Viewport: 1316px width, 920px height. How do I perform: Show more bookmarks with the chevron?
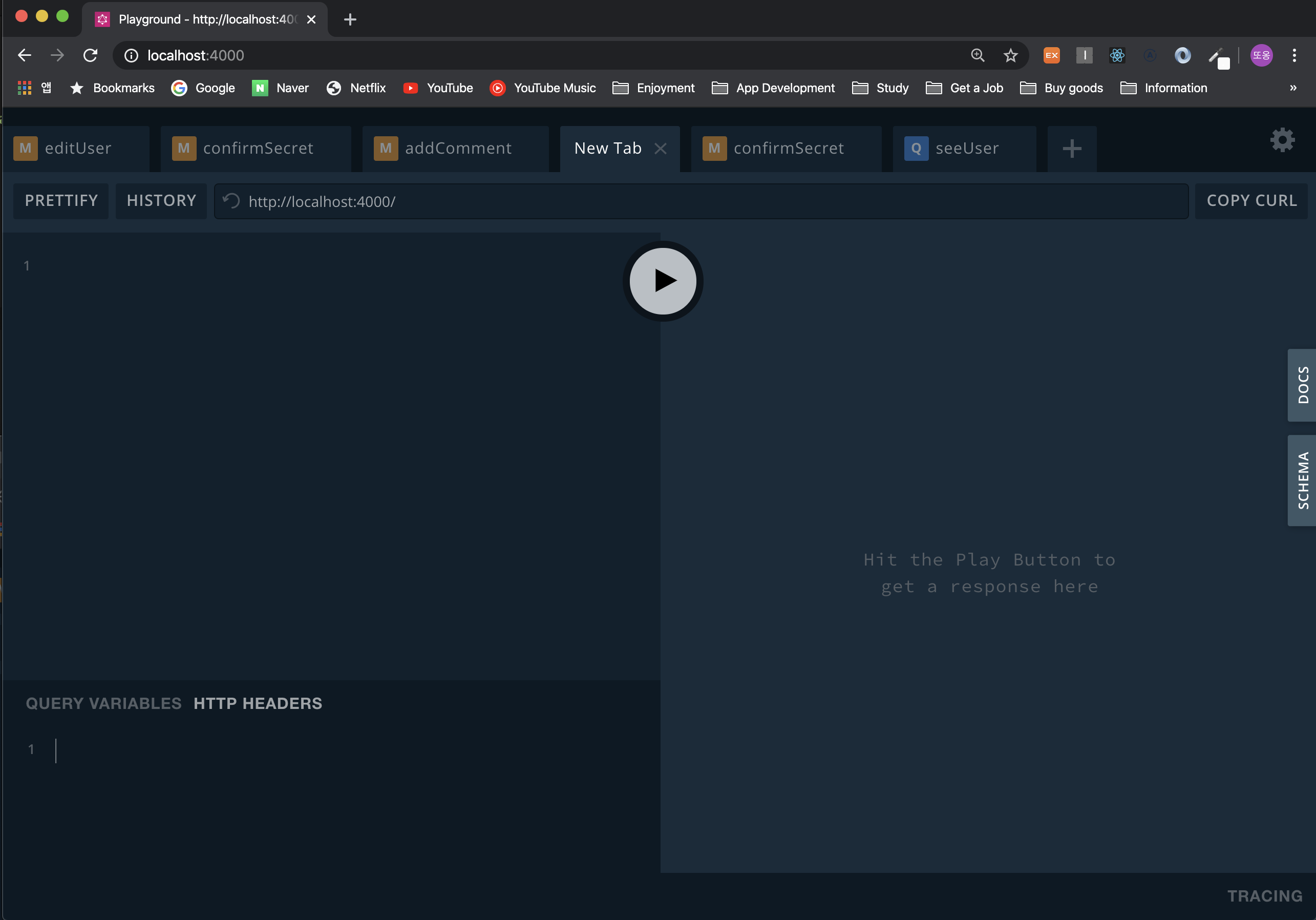tap(1293, 88)
